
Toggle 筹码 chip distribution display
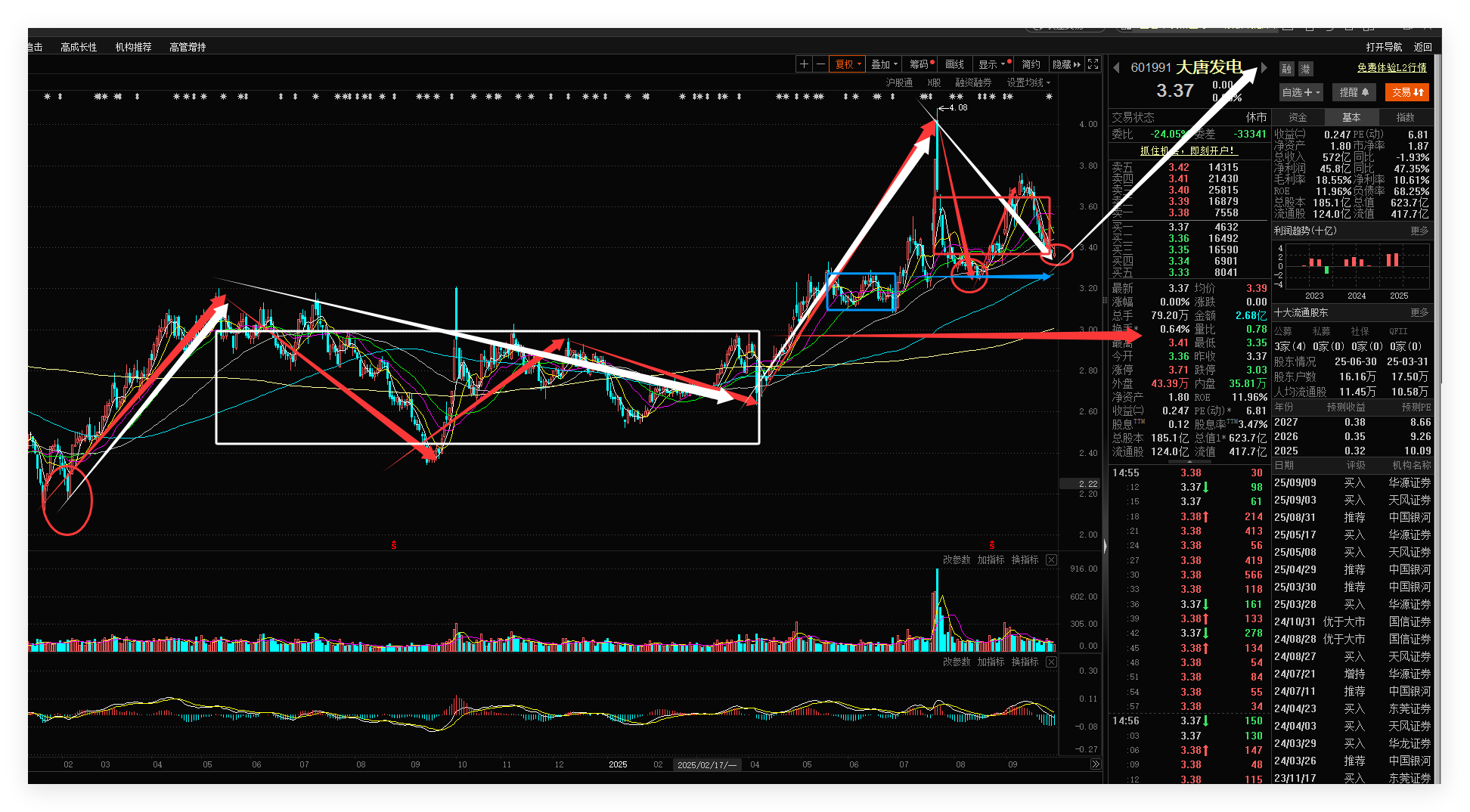click(x=922, y=64)
